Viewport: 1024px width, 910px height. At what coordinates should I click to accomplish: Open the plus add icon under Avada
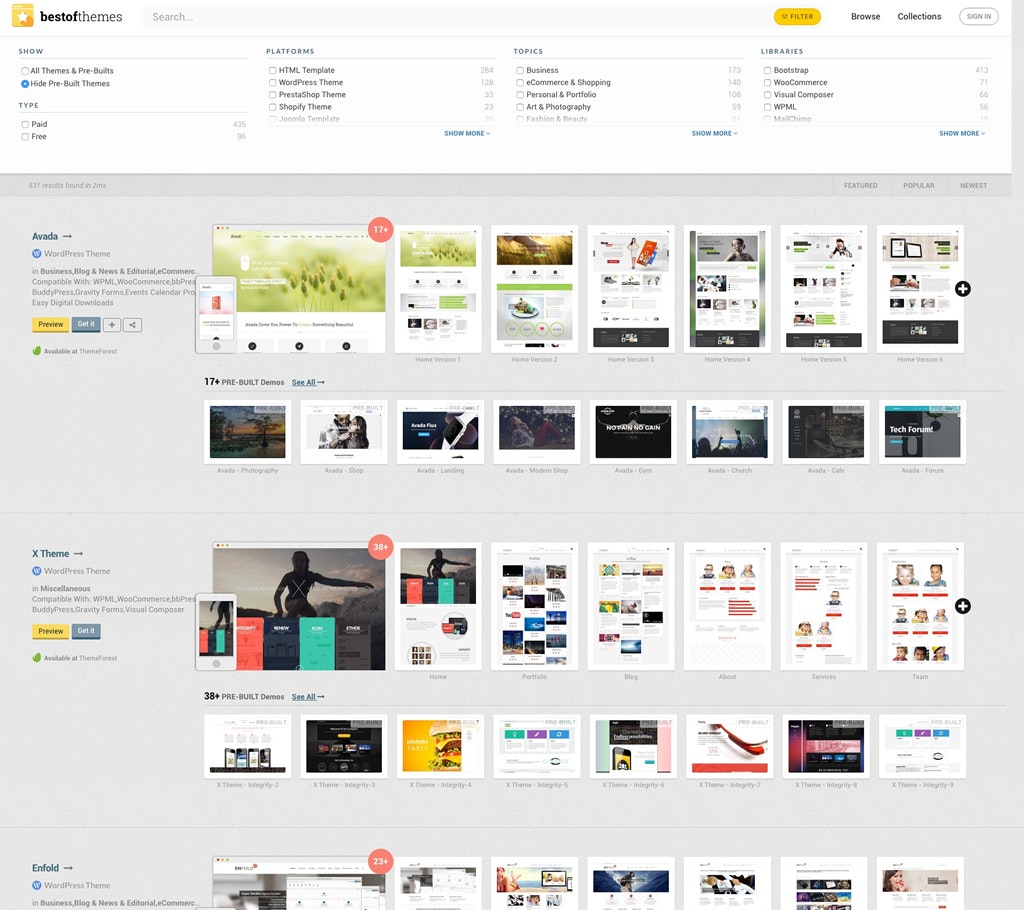[x=112, y=325]
